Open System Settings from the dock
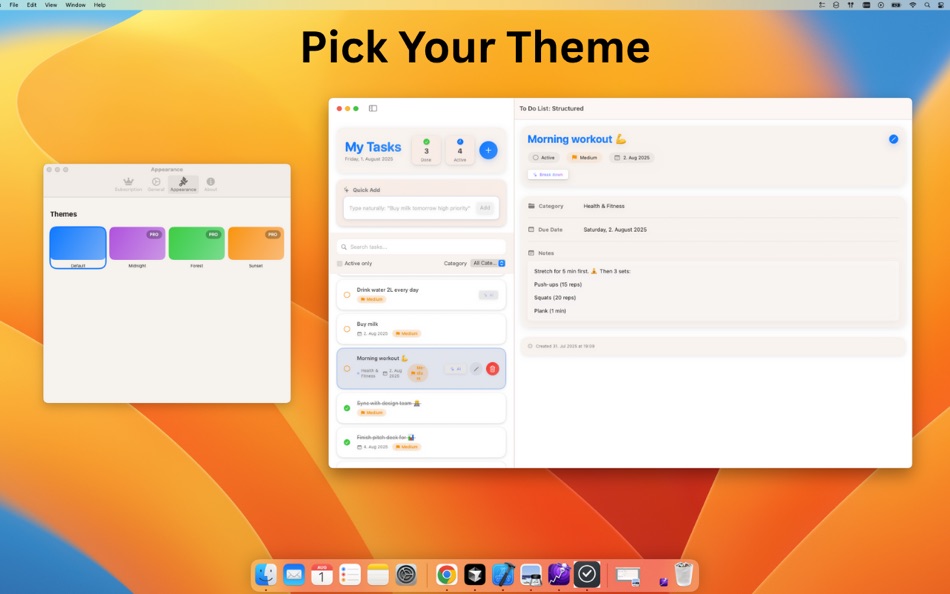950x594 pixels. [406, 575]
